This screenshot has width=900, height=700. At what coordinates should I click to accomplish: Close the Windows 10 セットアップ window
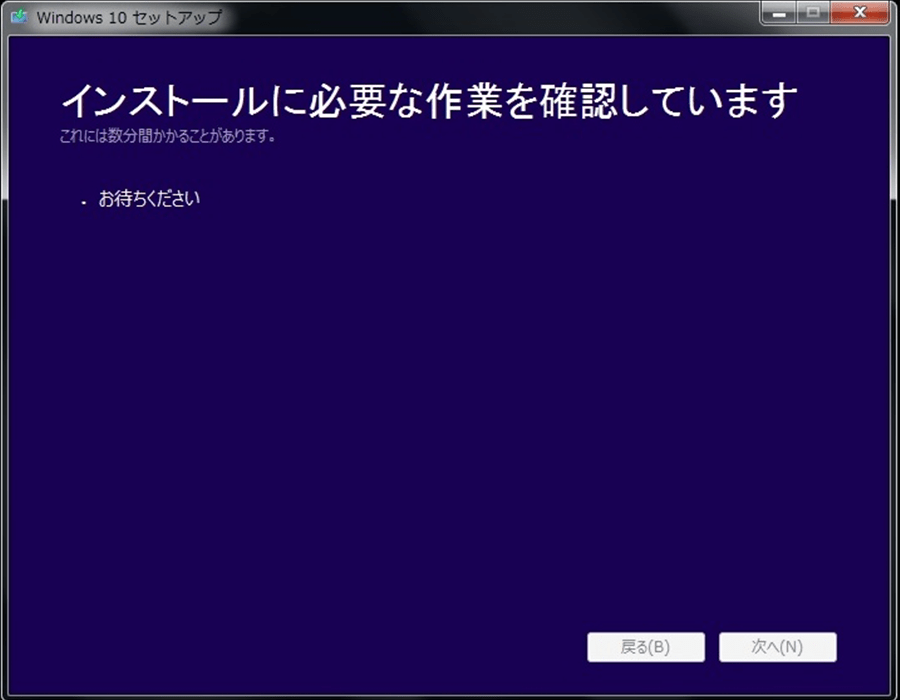click(x=859, y=13)
